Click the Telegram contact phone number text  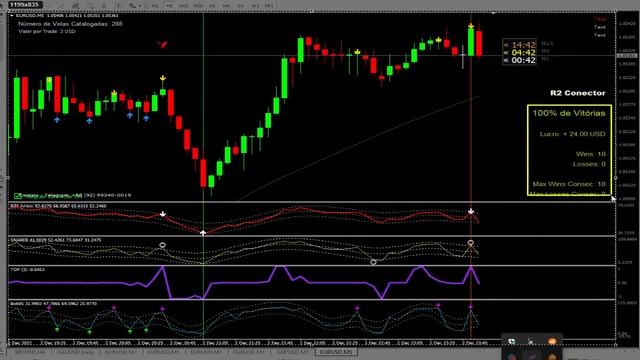pos(107,195)
